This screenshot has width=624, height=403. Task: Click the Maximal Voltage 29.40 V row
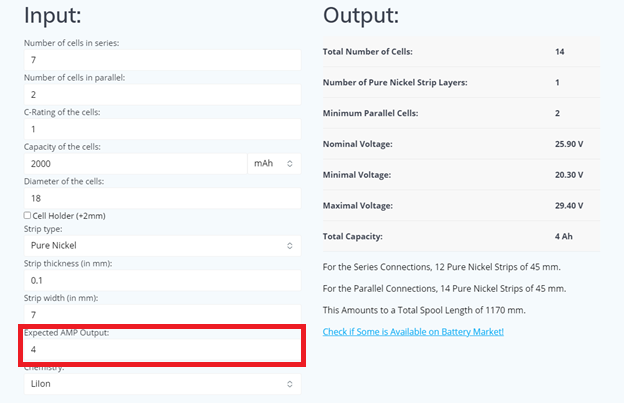[x=461, y=206]
